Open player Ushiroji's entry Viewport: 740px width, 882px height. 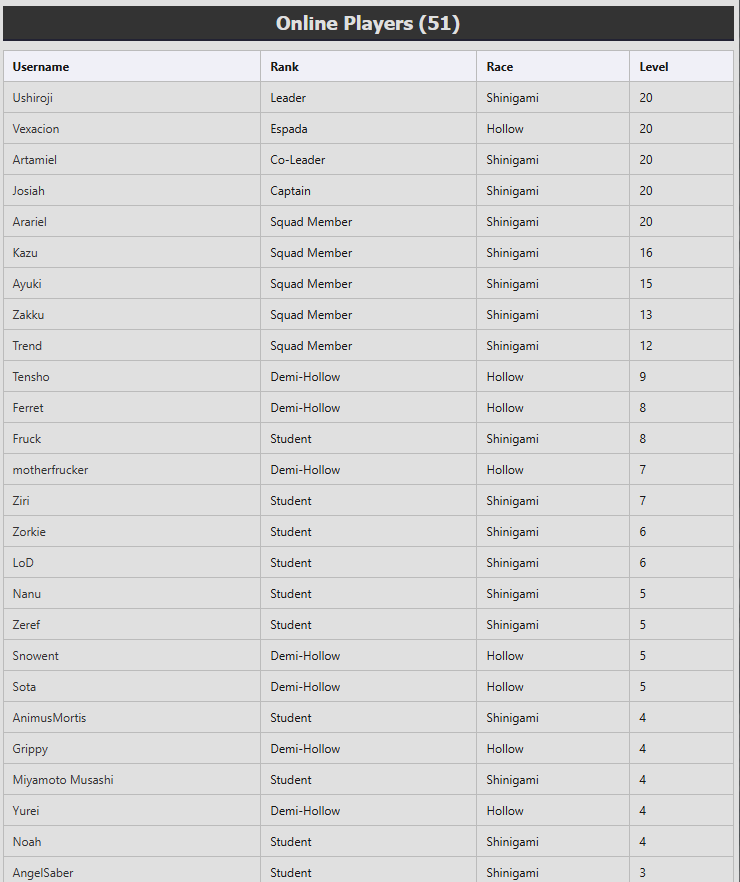[x=33, y=98]
